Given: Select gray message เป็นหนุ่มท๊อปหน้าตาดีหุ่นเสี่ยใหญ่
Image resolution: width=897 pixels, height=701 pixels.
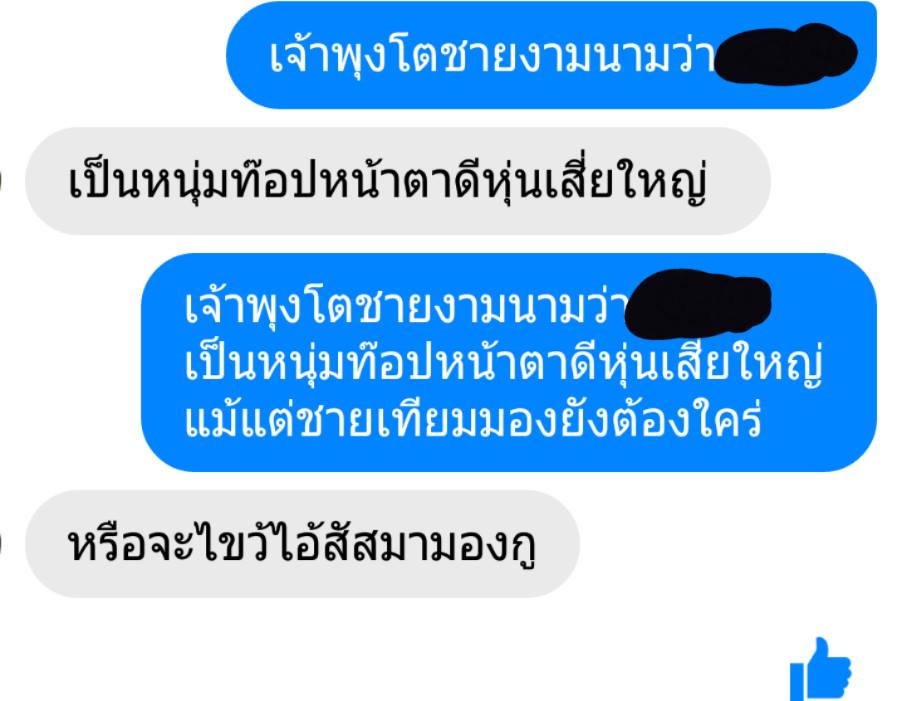Looking at the screenshot, I should (x=398, y=181).
